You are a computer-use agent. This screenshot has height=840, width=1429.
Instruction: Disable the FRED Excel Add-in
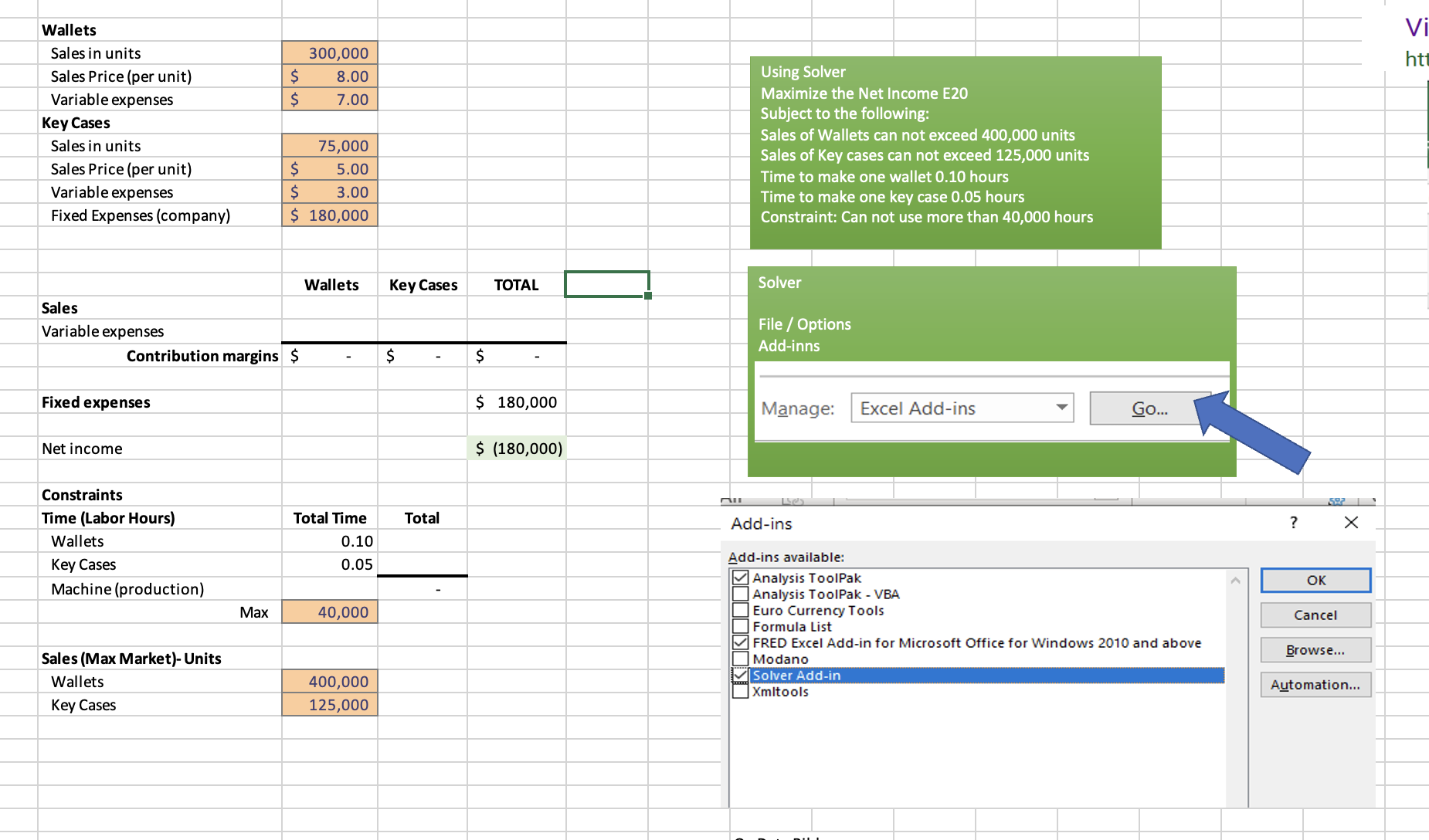tap(740, 642)
